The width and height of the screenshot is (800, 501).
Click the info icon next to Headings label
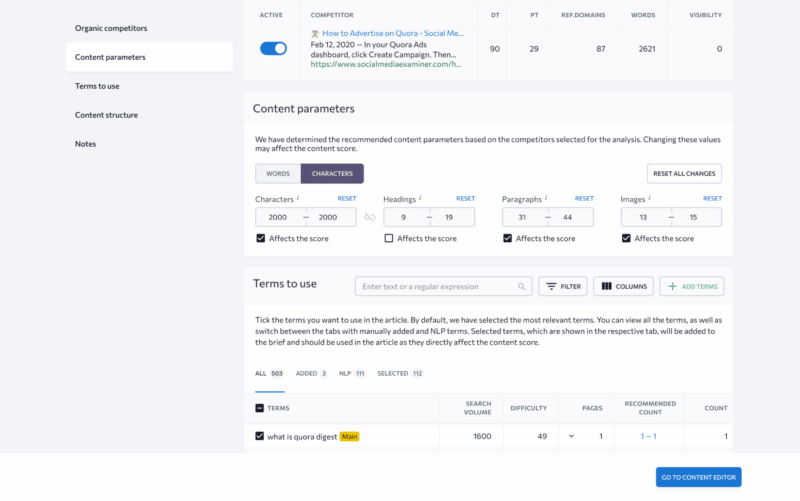click(420, 199)
